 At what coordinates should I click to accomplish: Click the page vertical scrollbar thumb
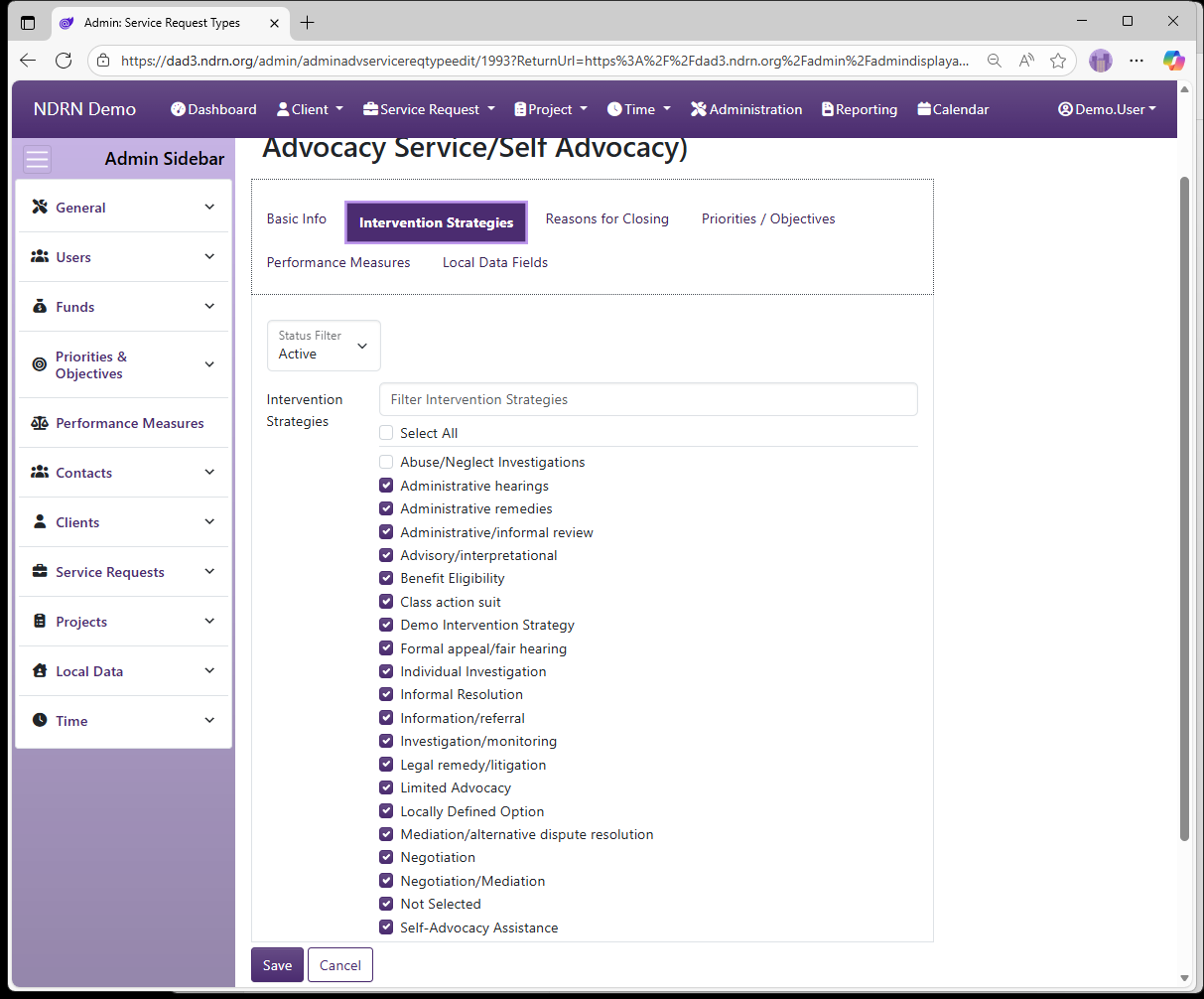coord(1184,508)
